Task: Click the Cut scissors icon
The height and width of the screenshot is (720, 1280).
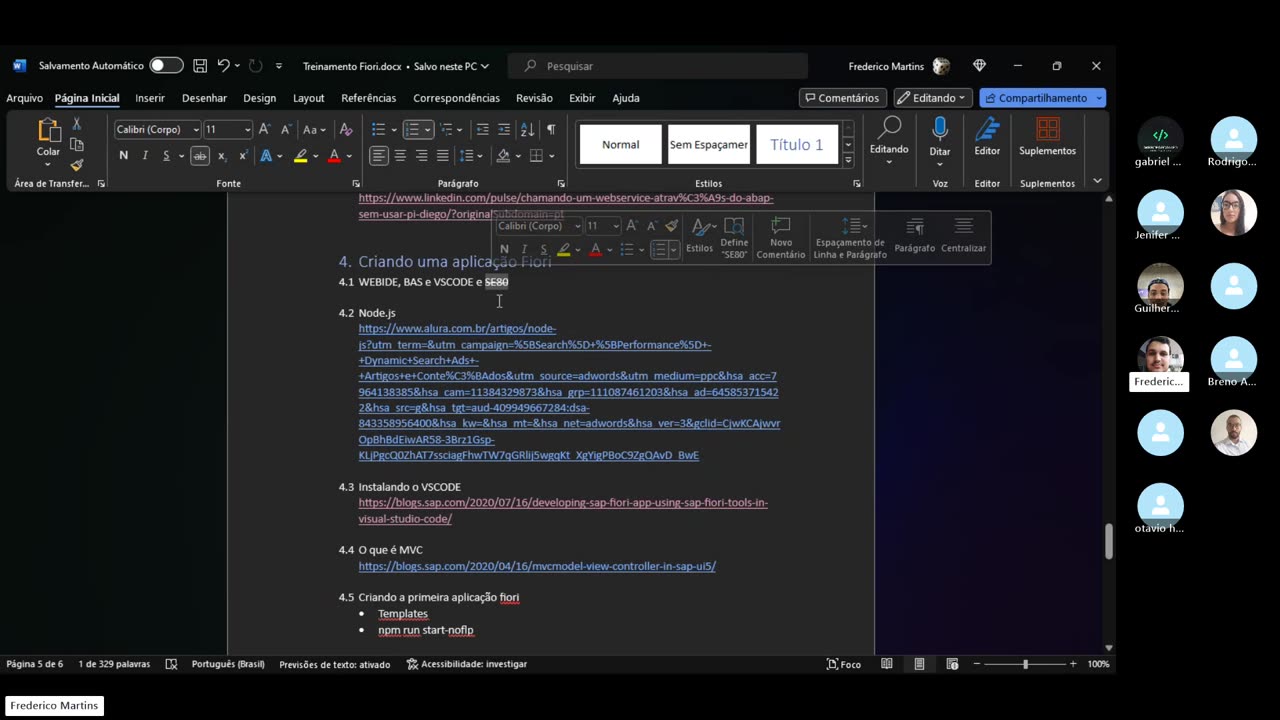Action: click(77, 124)
